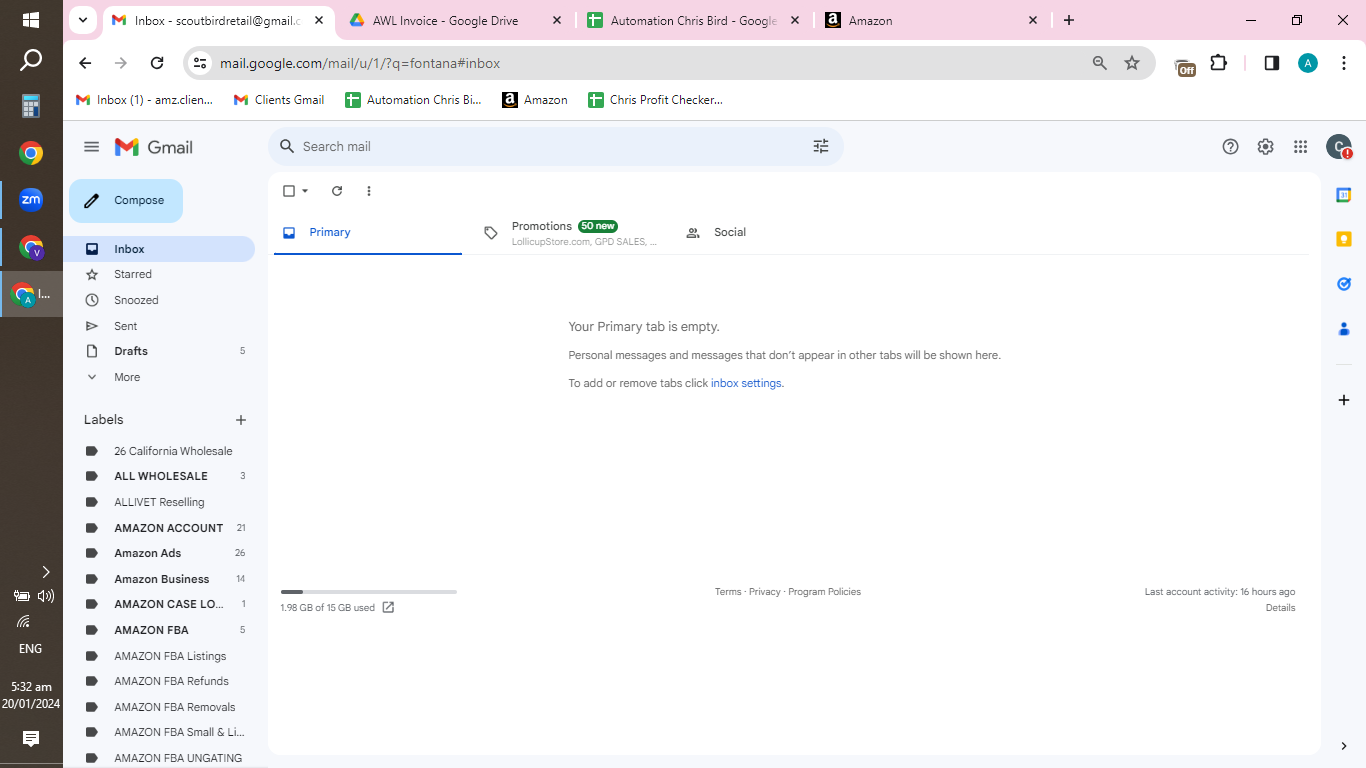This screenshot has height=768, width=1366.
Task: Click the Off extension icon in Chrome toolbar
Action: 1185,65
